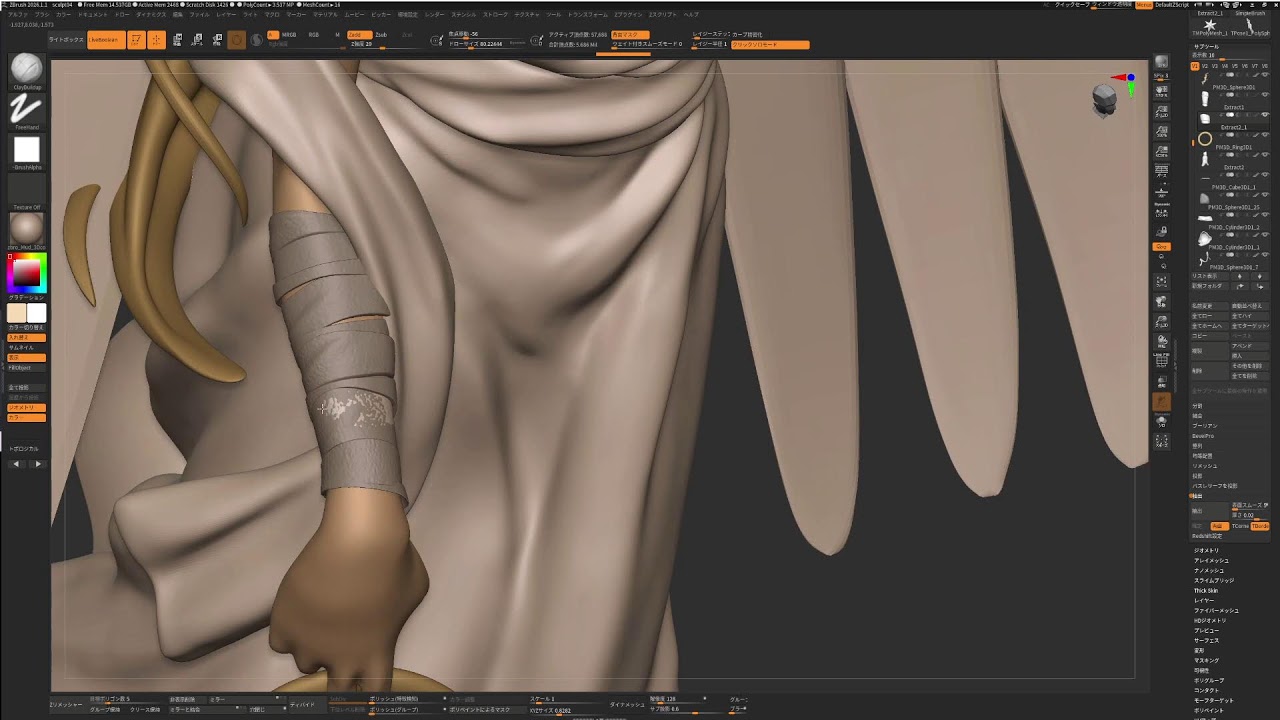Click the Gizmo 3D circular button
Screen dimensions: 1280x720
(236, 40)
